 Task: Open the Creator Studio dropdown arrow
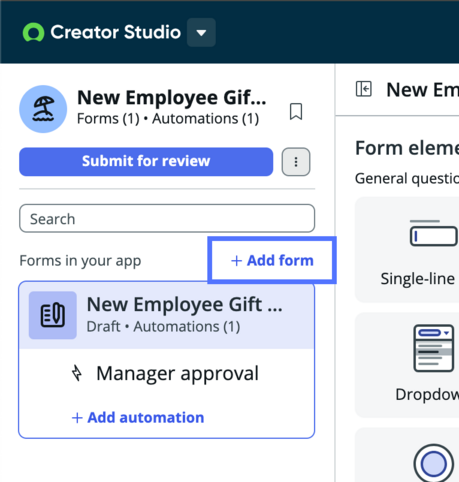[x=201, y=32]
